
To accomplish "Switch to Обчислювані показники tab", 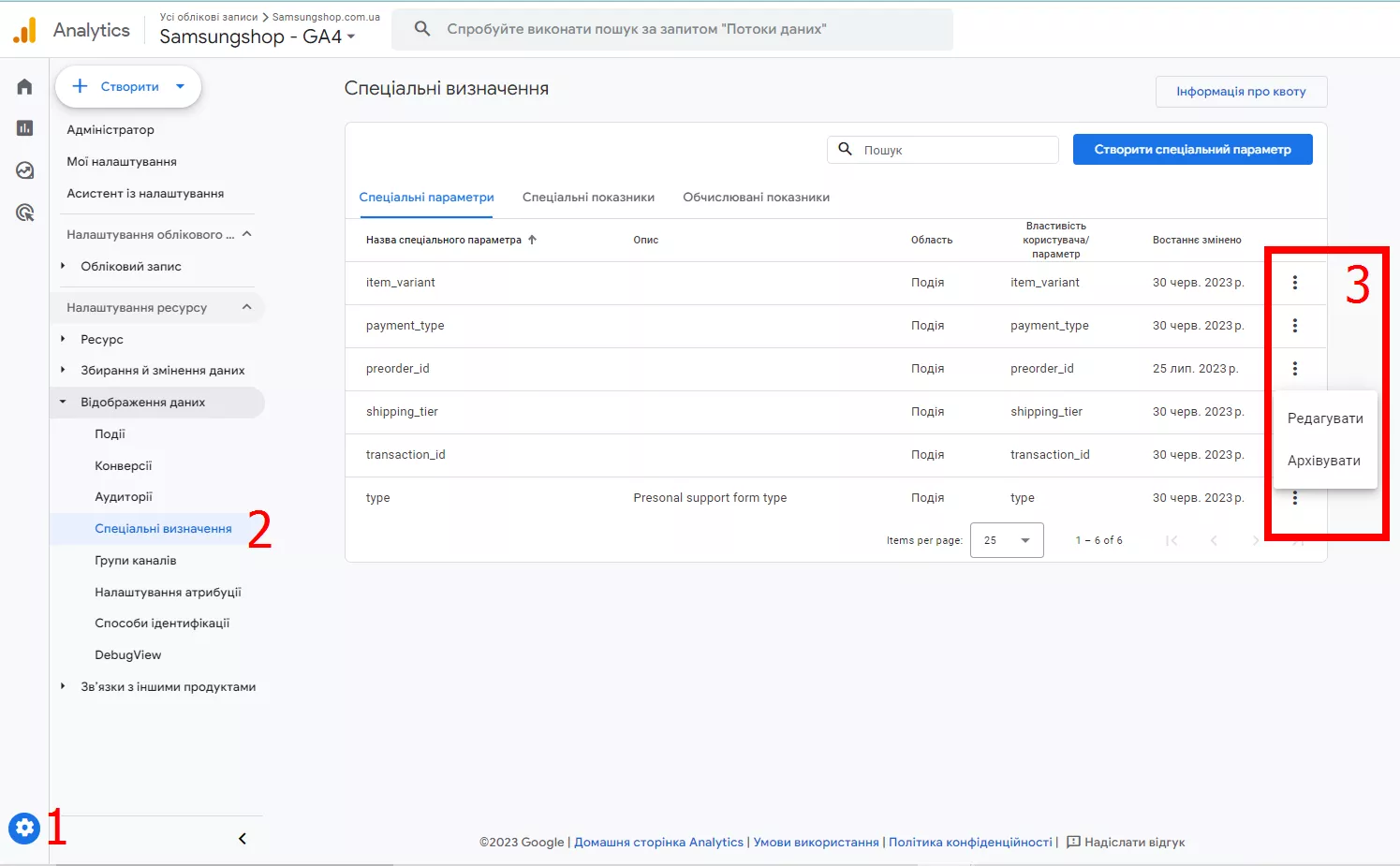I will [756, 198].
